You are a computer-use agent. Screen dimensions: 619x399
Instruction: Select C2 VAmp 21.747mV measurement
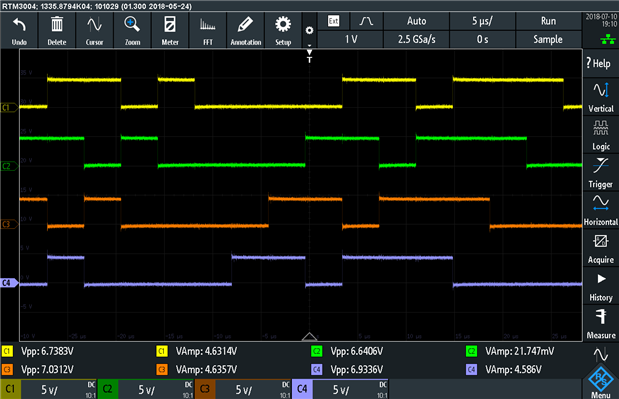tap(520, 351)
